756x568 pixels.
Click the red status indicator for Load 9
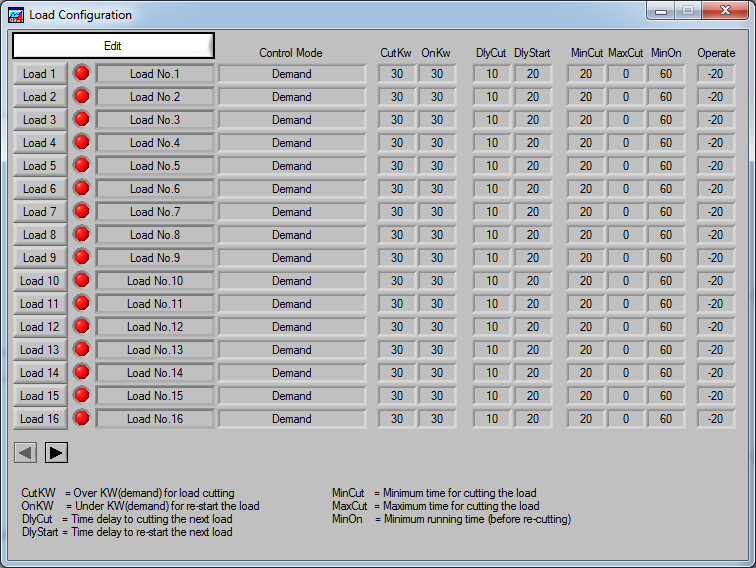[81, 257]
